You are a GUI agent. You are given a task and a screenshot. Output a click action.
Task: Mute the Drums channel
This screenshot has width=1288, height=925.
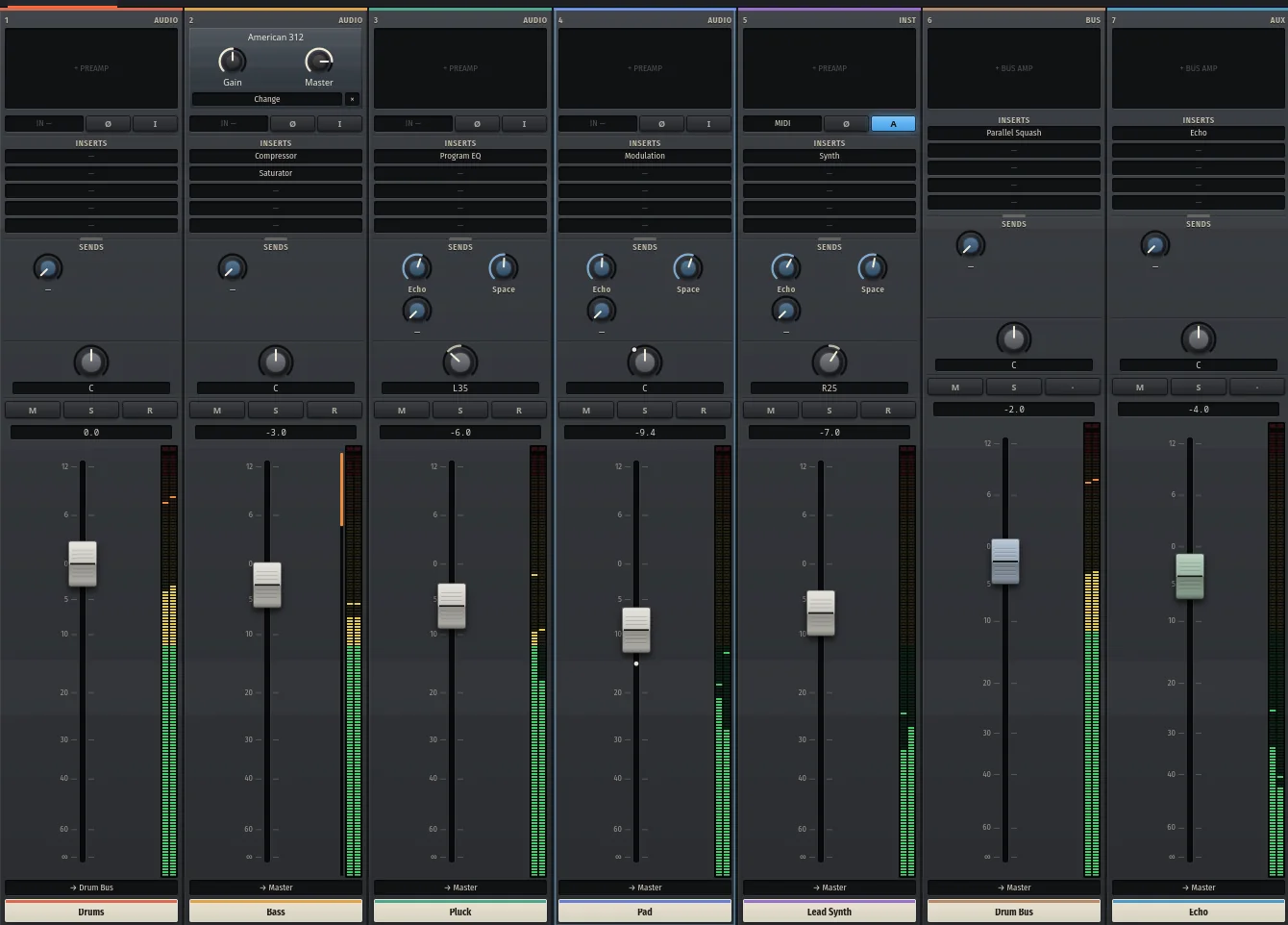tap(33, 411)
